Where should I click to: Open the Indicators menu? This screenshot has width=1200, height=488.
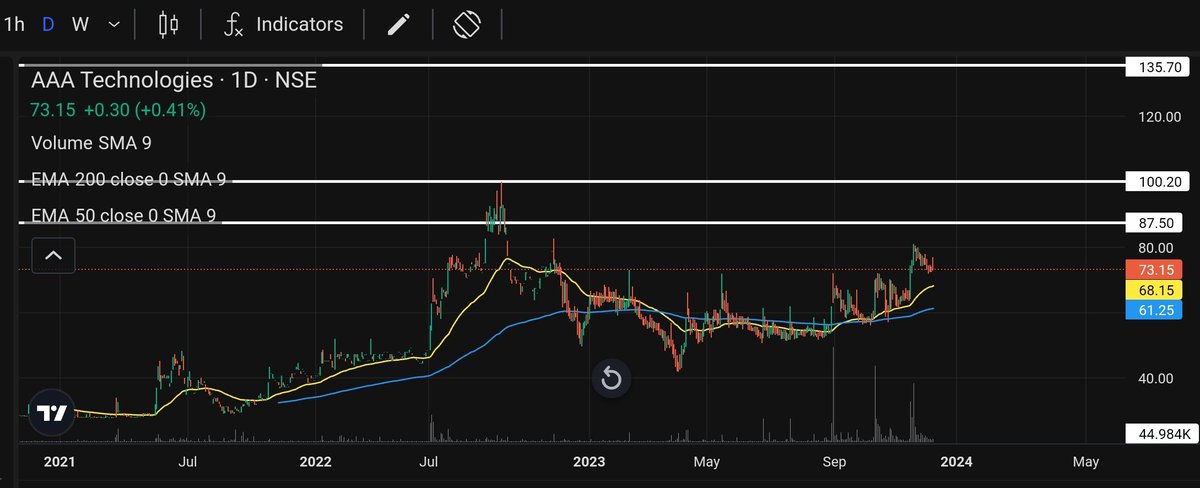(x=283, y=24)
